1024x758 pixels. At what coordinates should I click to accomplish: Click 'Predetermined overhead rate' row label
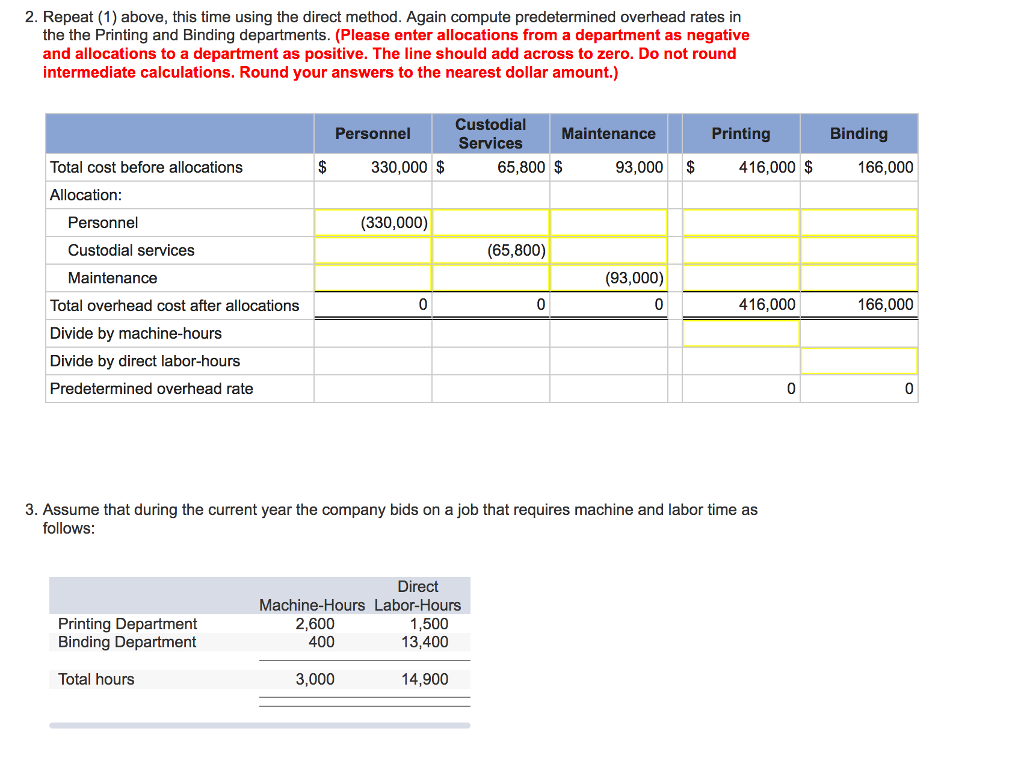(152, 388)
